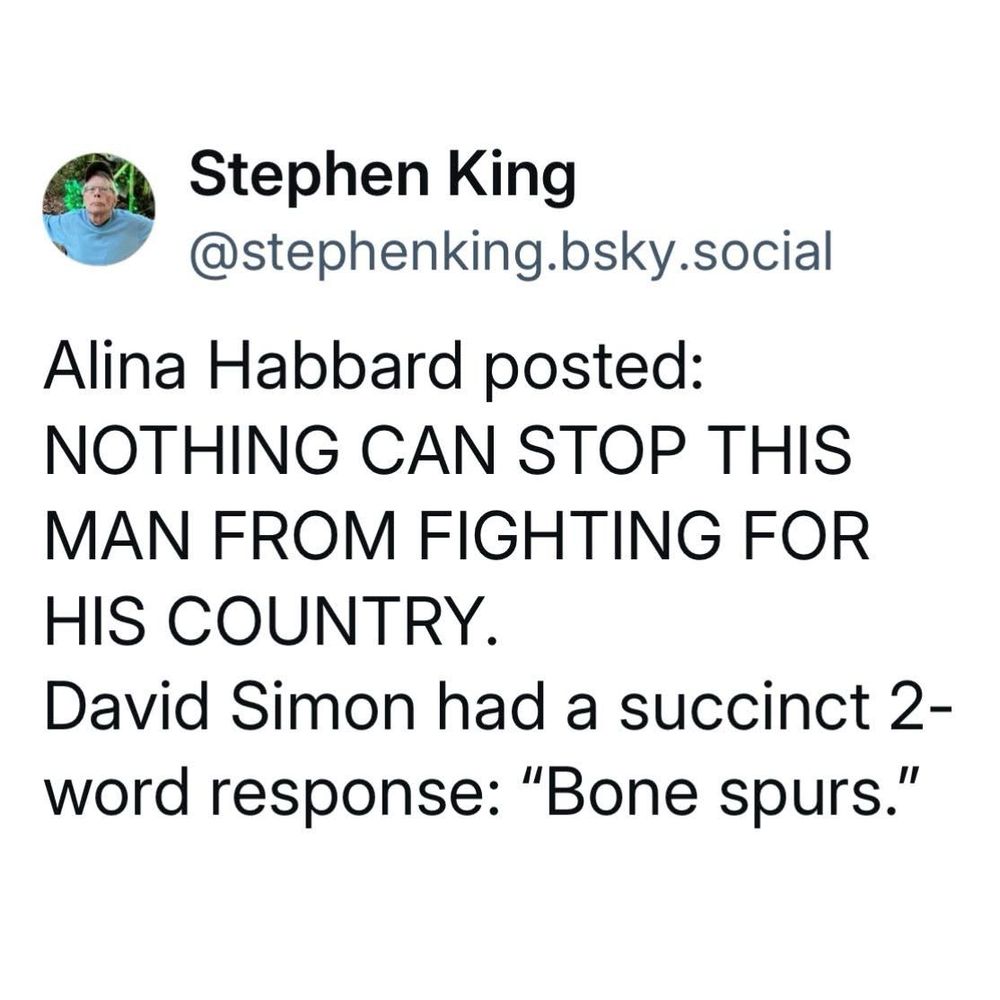Click the words "word response:"
The height and width of the screenshot is (1000, 1000).
point(266,795)
